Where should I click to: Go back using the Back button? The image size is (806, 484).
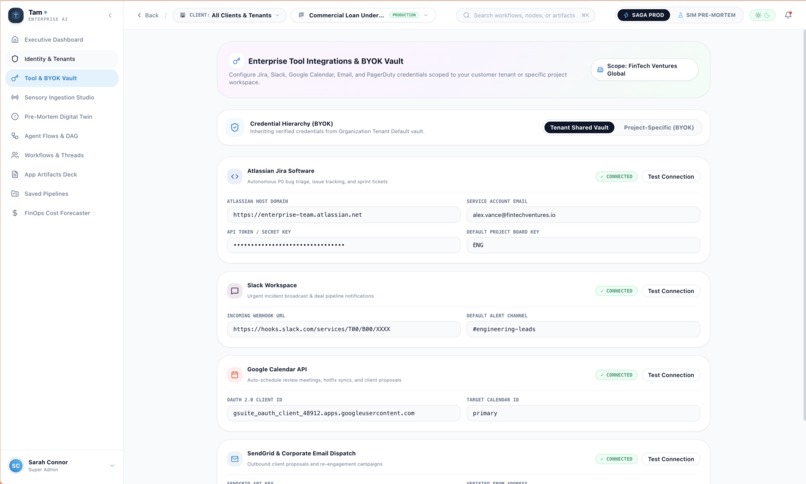point(148,15)
